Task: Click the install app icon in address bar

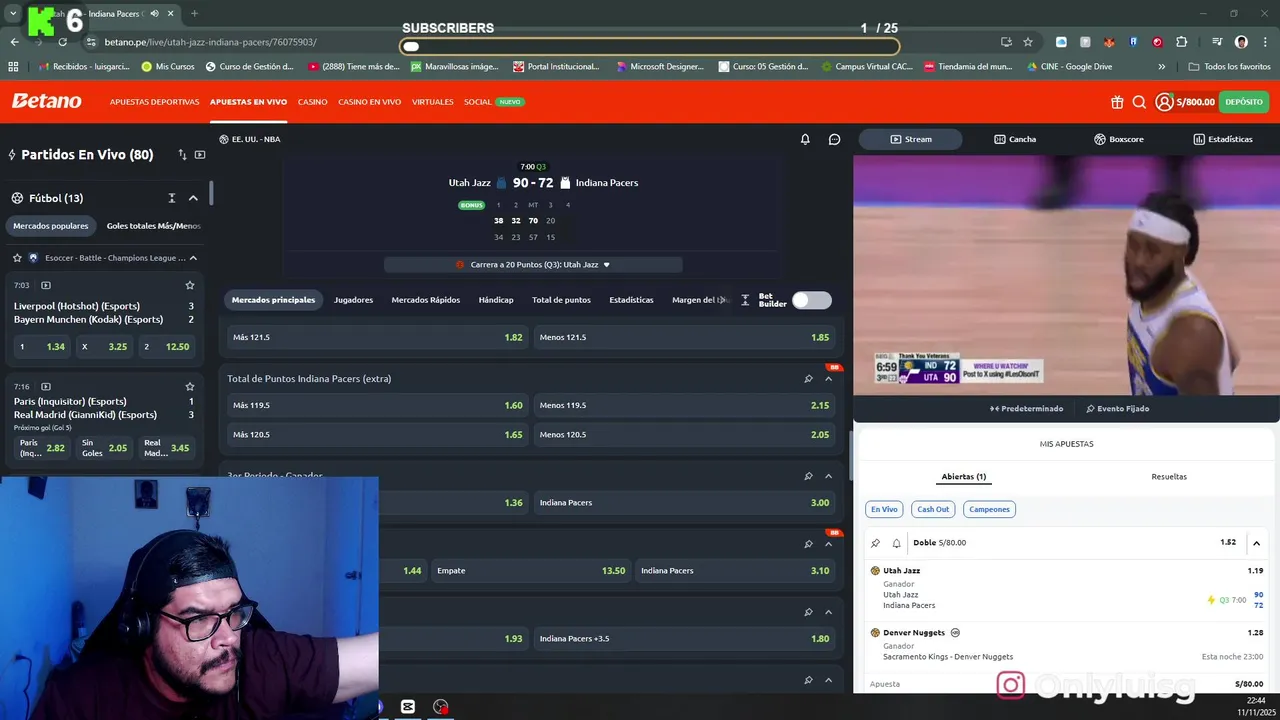Action: tap(1006, 42)
